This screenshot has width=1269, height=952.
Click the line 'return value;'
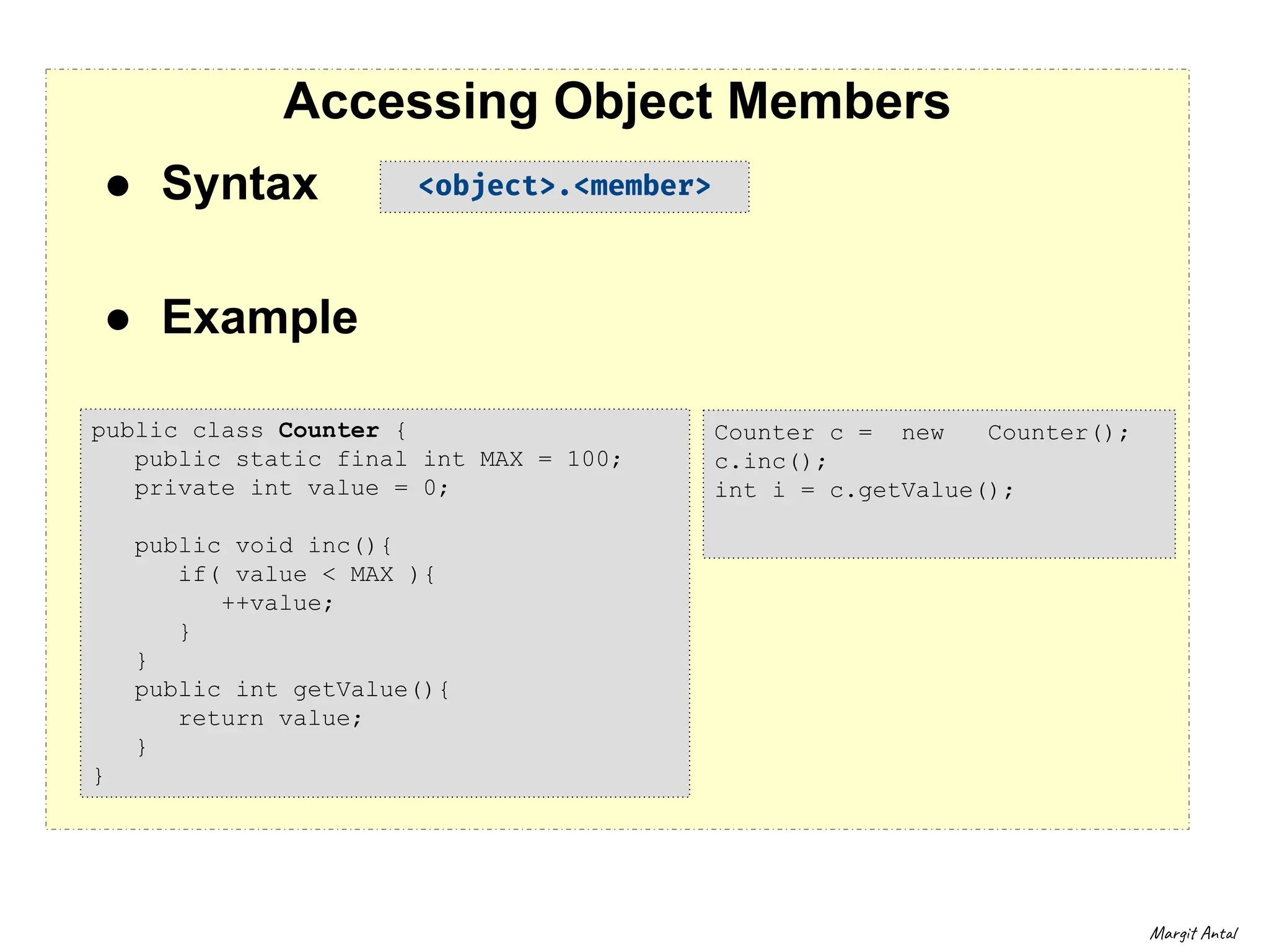click(270, 718)
